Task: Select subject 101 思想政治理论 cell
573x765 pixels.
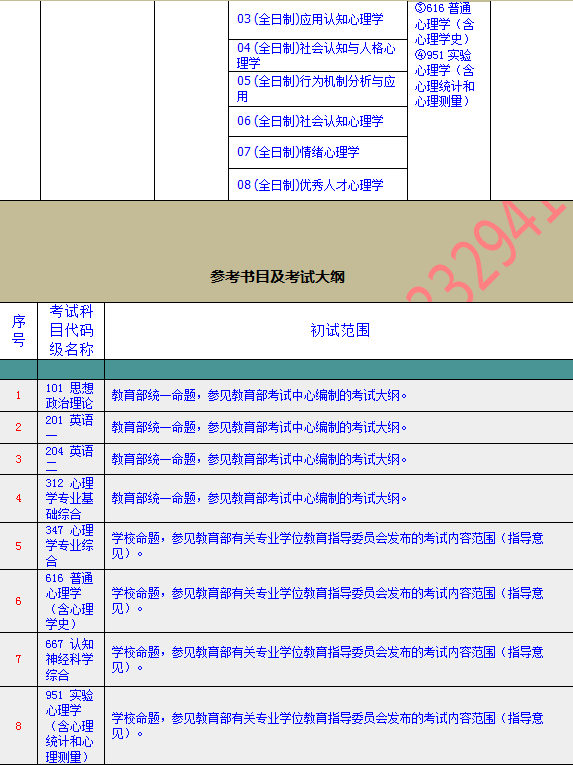Action: click(69, 396)
